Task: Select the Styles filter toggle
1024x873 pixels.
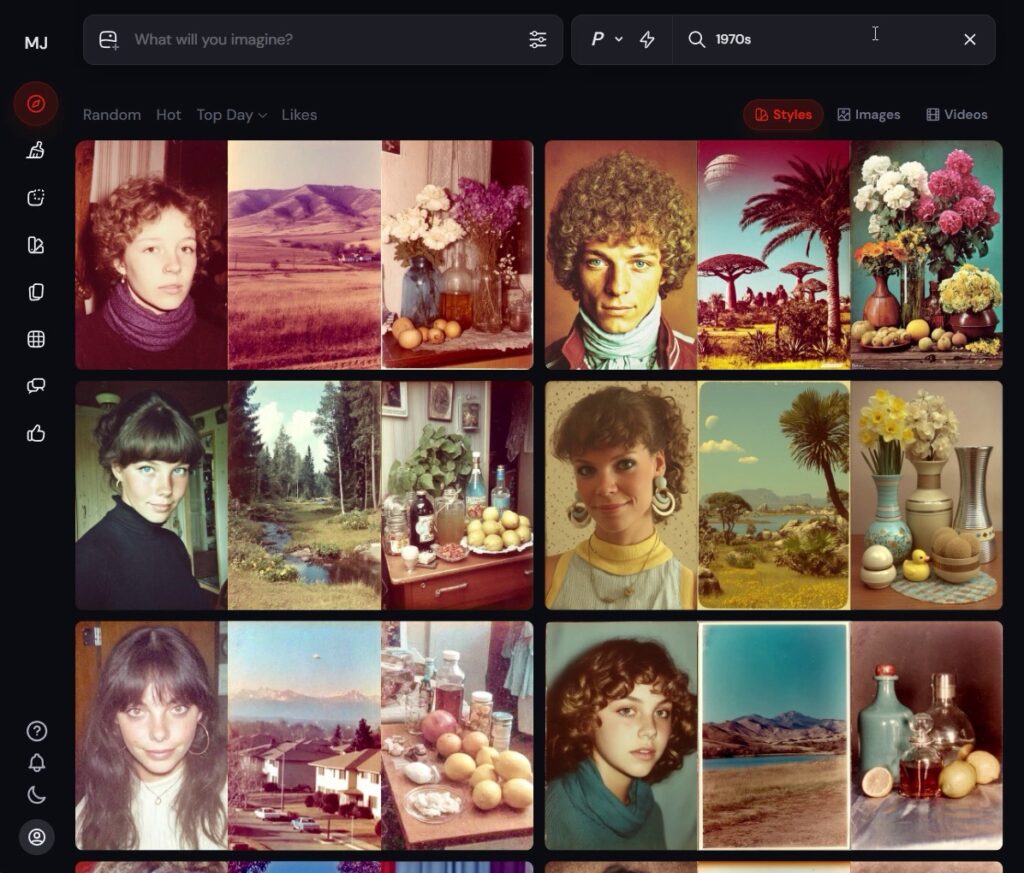Action: click(x=783, y=115)
